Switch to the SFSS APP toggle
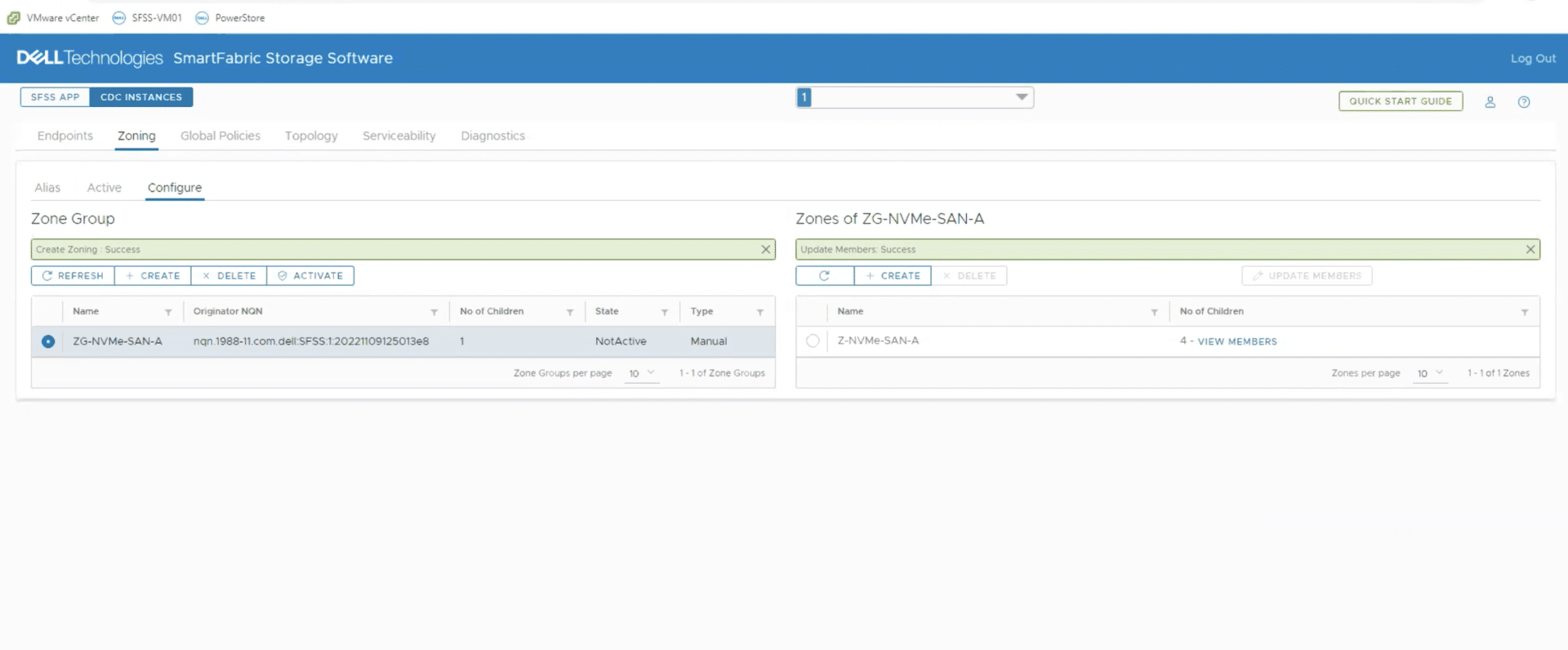1568x650 pixels. click(56, 97)
